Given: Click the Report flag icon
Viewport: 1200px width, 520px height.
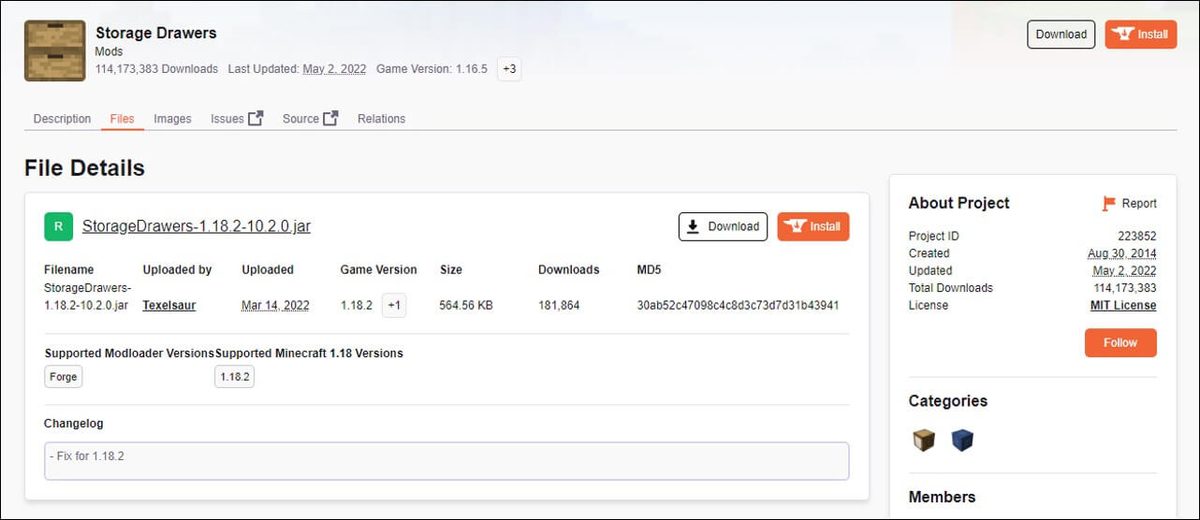Looking at the screenshot, I should pyautogui.click(x=1109, y=203).
